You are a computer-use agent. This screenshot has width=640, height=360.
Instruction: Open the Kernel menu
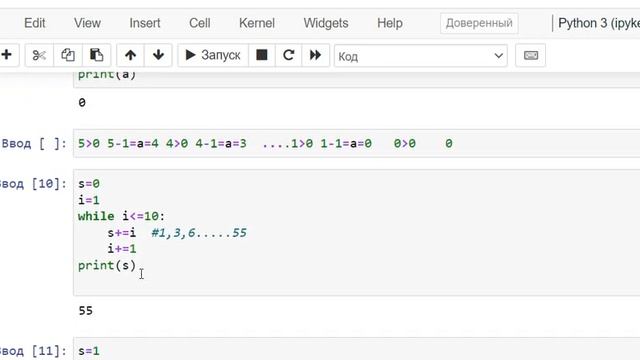tap(257, 23)
